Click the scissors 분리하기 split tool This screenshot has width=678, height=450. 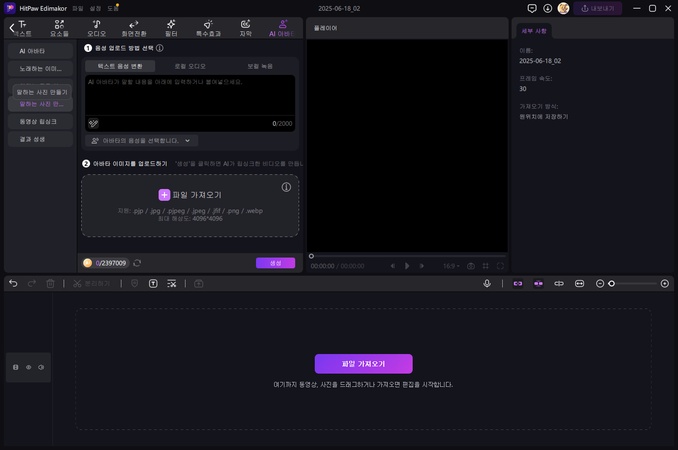click(92, 284)
